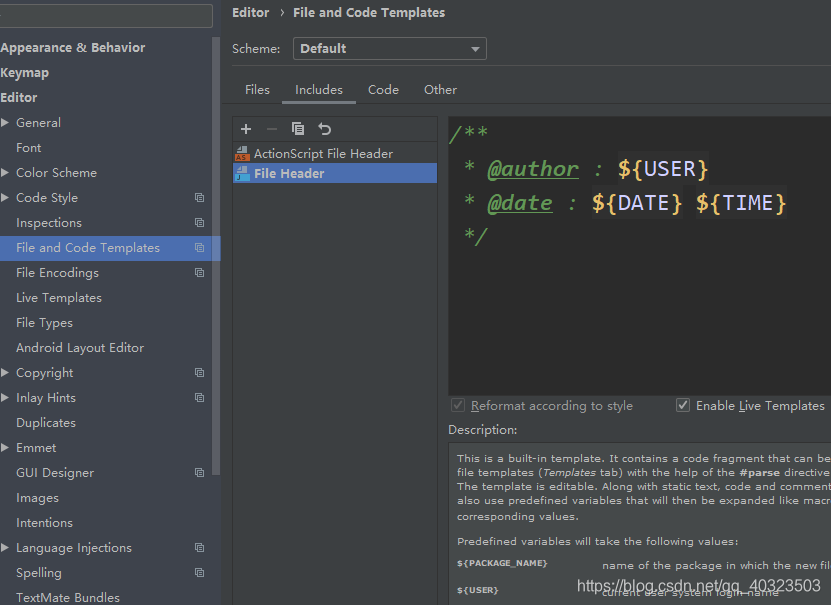Open Duplicates settings
The width and height of the screenshot is (831, 605).
(x=46, y=423)
